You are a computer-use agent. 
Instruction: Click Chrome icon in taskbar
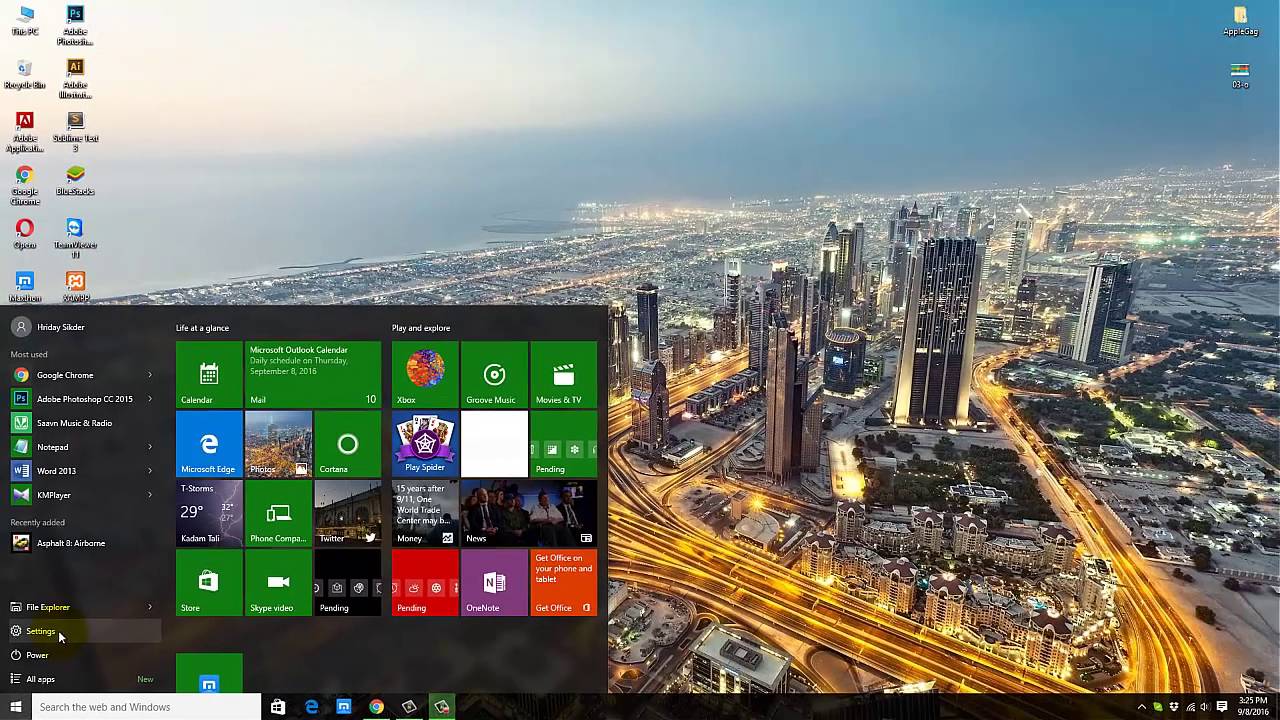pyautogui.click(x=376, y=707)
